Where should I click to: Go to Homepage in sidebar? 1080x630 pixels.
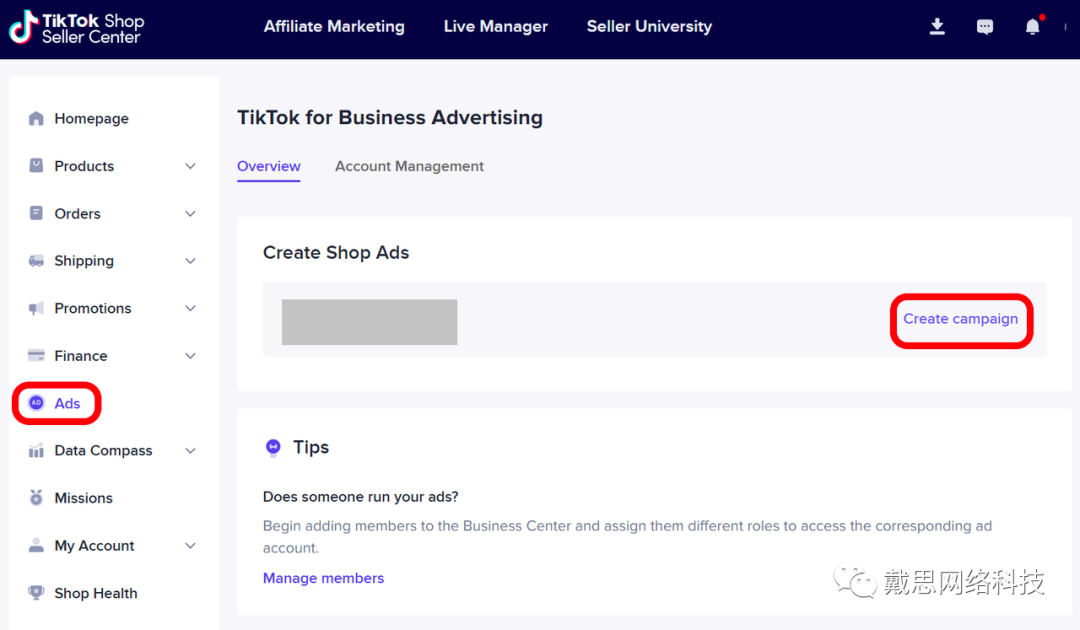click(92, 118)
